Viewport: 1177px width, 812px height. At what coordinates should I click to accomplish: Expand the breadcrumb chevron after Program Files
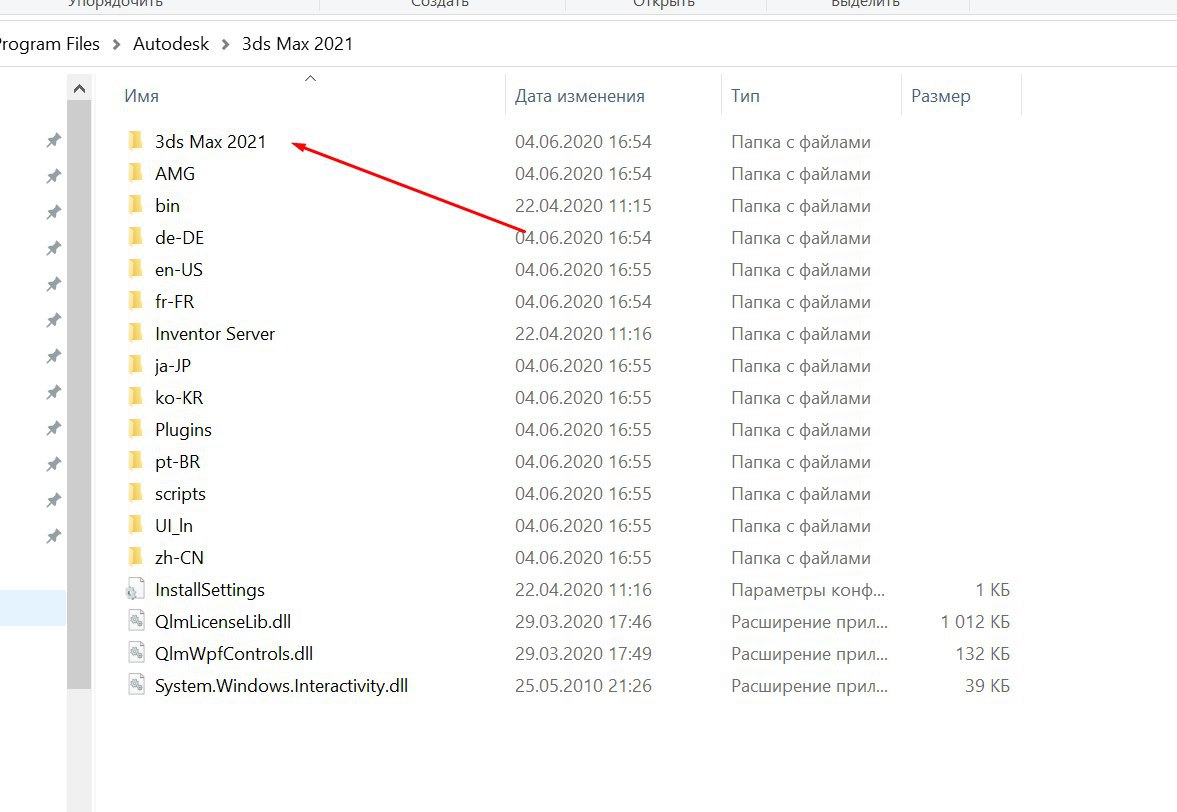click(x=116, y=44)
